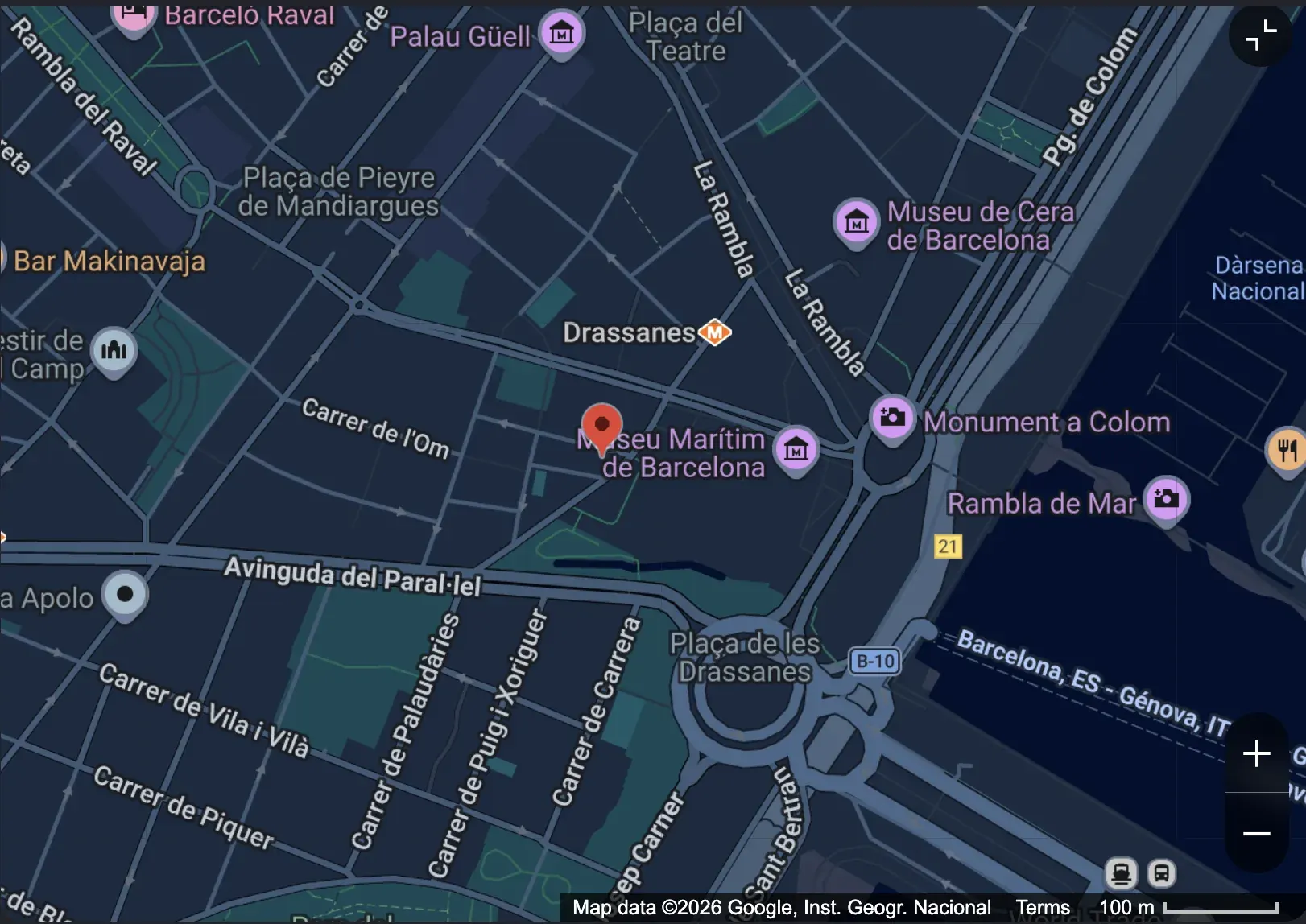Screen dimensions: 1306x924
Task: Click Carrer de Piquer street label
Action: click(x=184, y=807)
